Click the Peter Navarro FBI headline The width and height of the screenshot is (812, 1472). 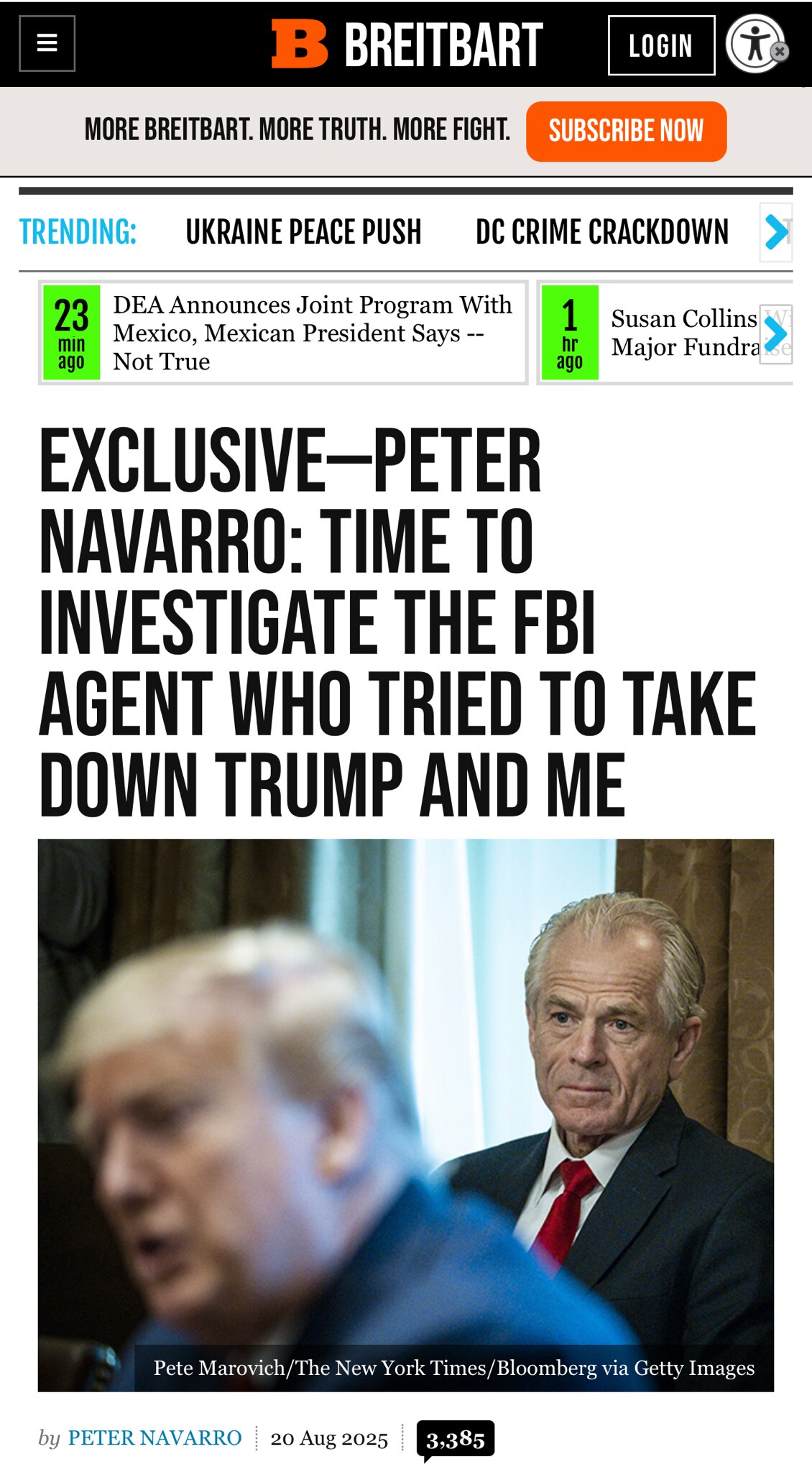tap(401, 617)
